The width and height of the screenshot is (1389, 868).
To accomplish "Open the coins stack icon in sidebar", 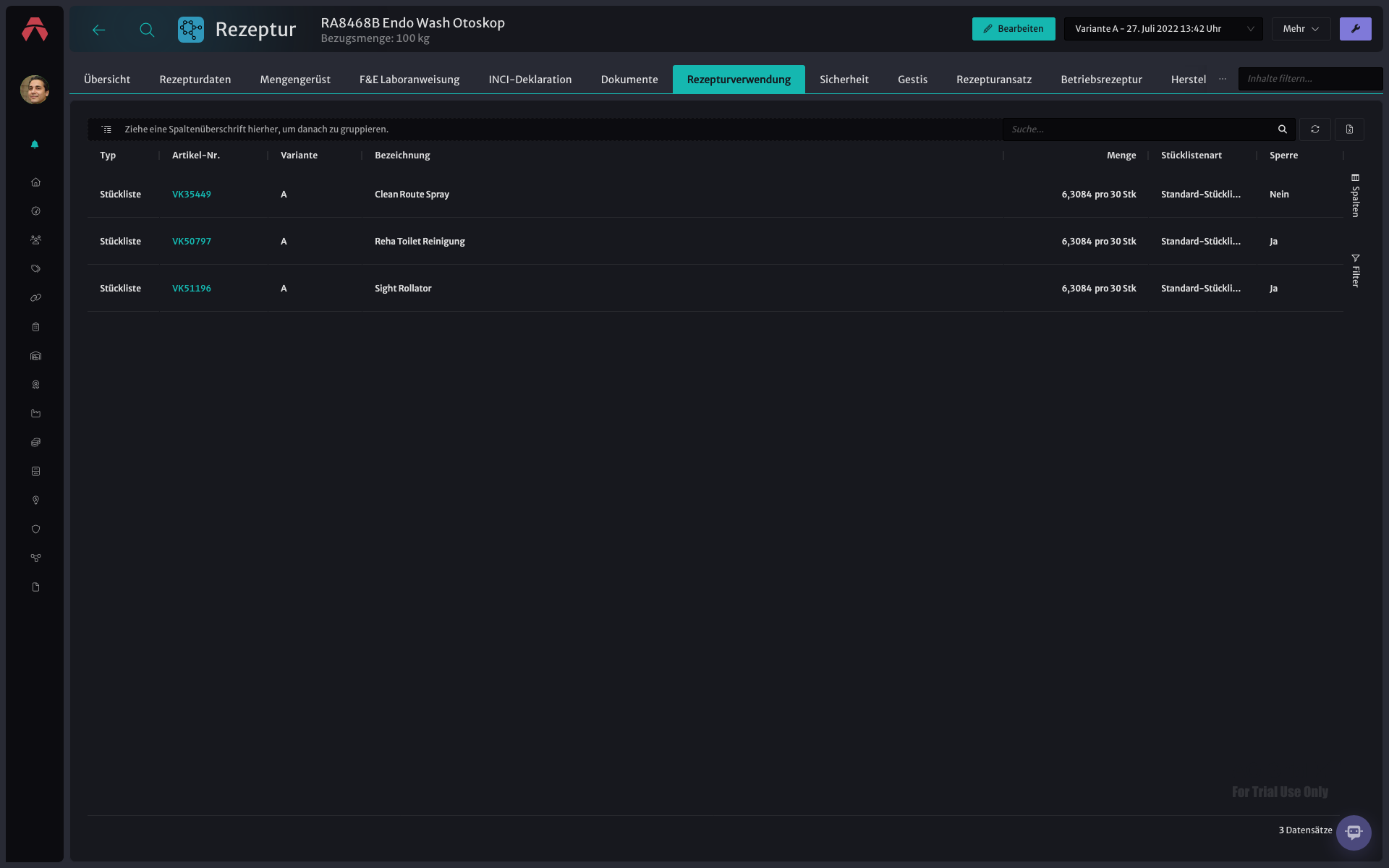I will pos(35,443).
